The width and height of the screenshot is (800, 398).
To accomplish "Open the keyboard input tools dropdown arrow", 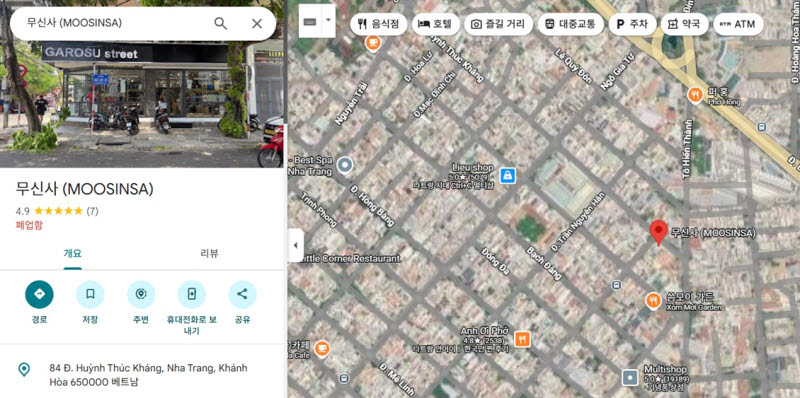I will pyautogui.click(x=329, y=21).
